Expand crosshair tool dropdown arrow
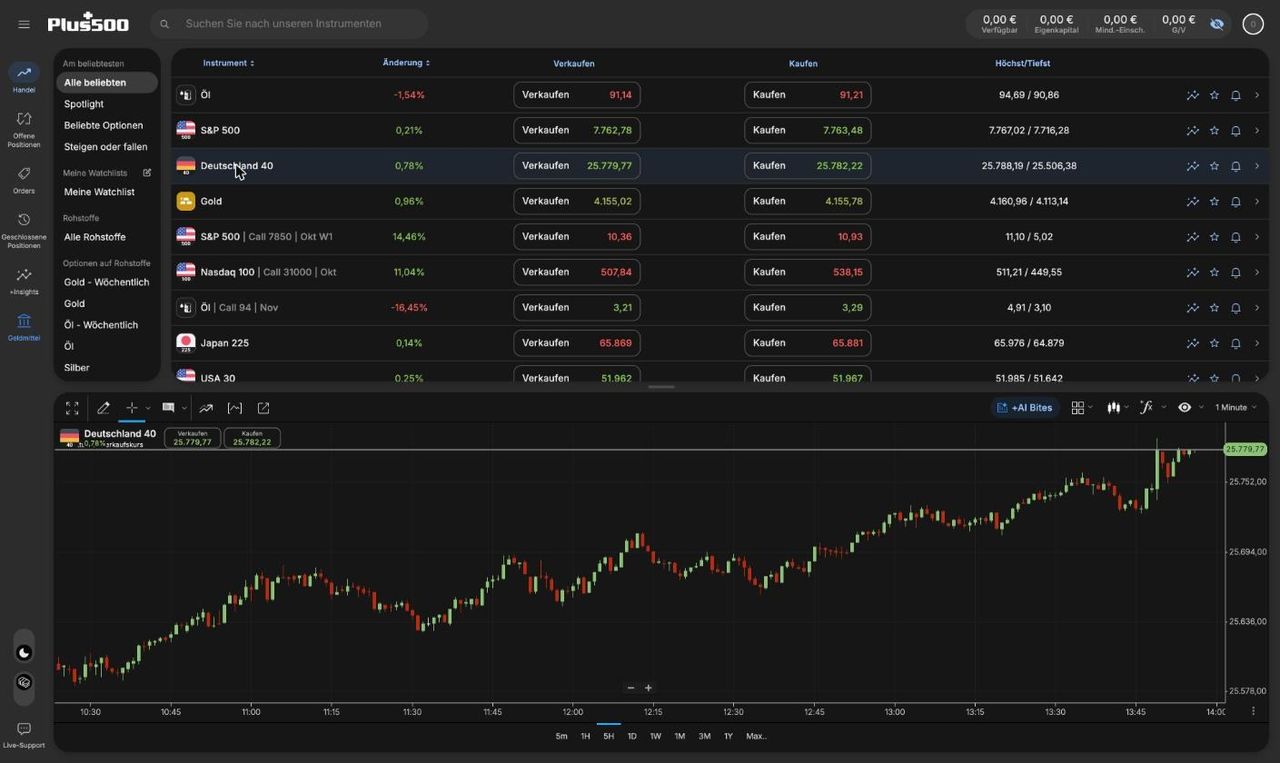This screenshot has width=1280, height=763. point(148,408)
